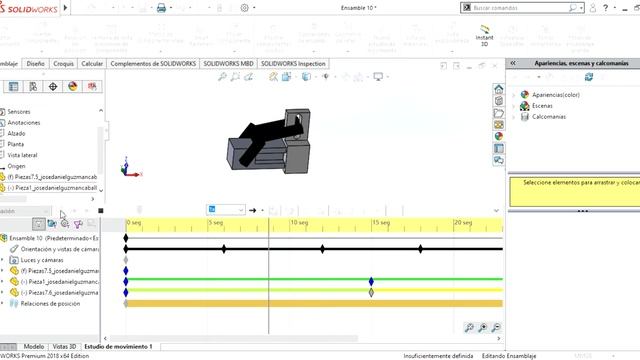Open the ConfigurationManager crosshair tab
Viewport: 640px width, 360px height.
[53, 87]
